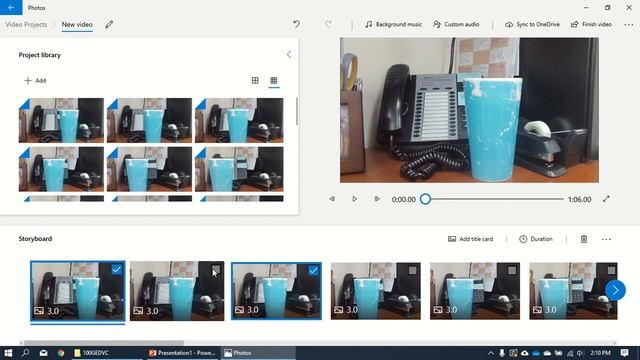Rename video using the pencil icon
Viewport: 640px width, 360px height.
coord(109,24)
